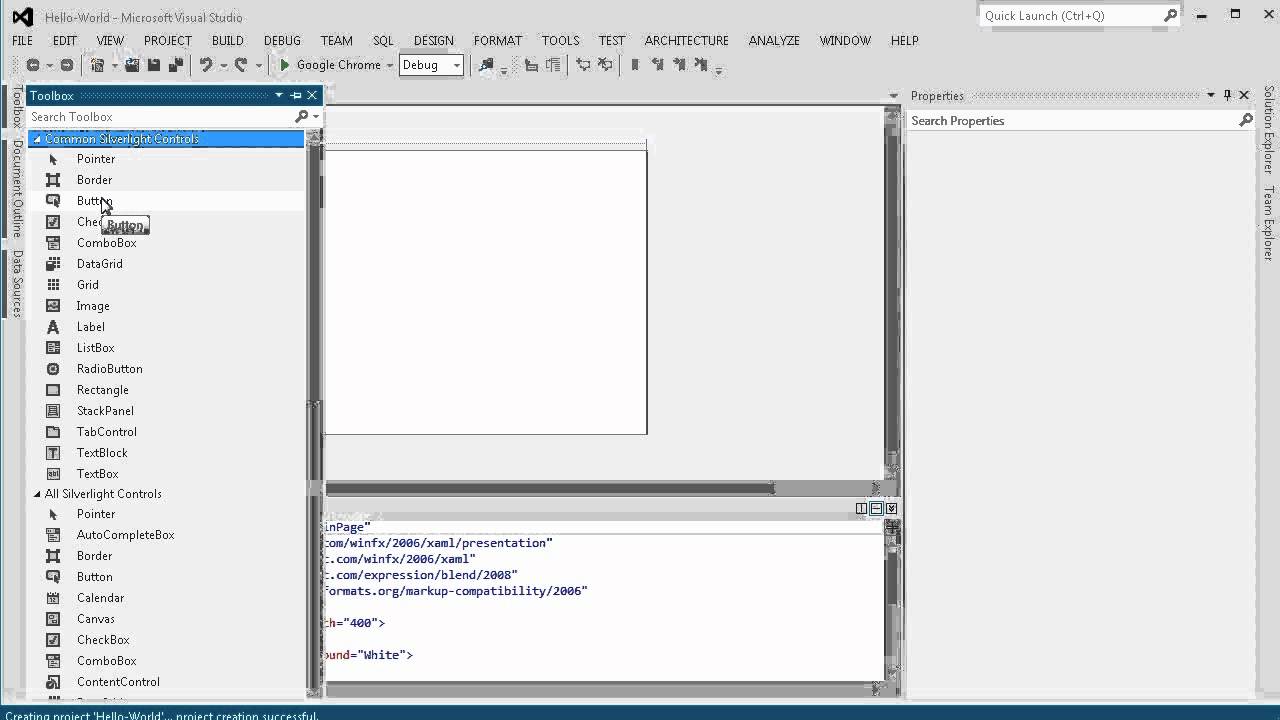Pick the Calendar control icon
1280x720 pixels.
click(x=53, y=598)
